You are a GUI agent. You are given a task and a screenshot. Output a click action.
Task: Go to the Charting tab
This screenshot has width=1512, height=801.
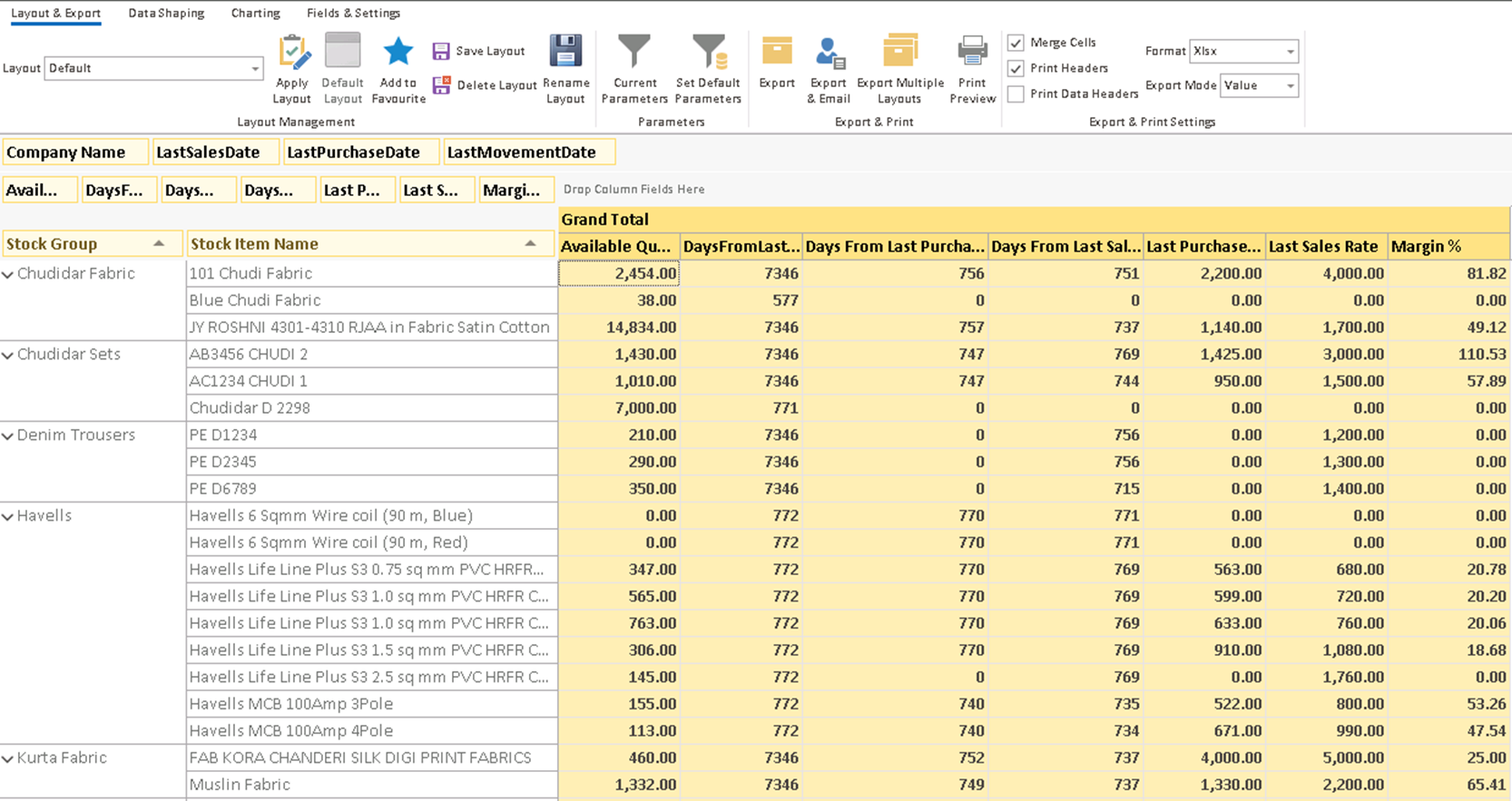coord(255,14)
